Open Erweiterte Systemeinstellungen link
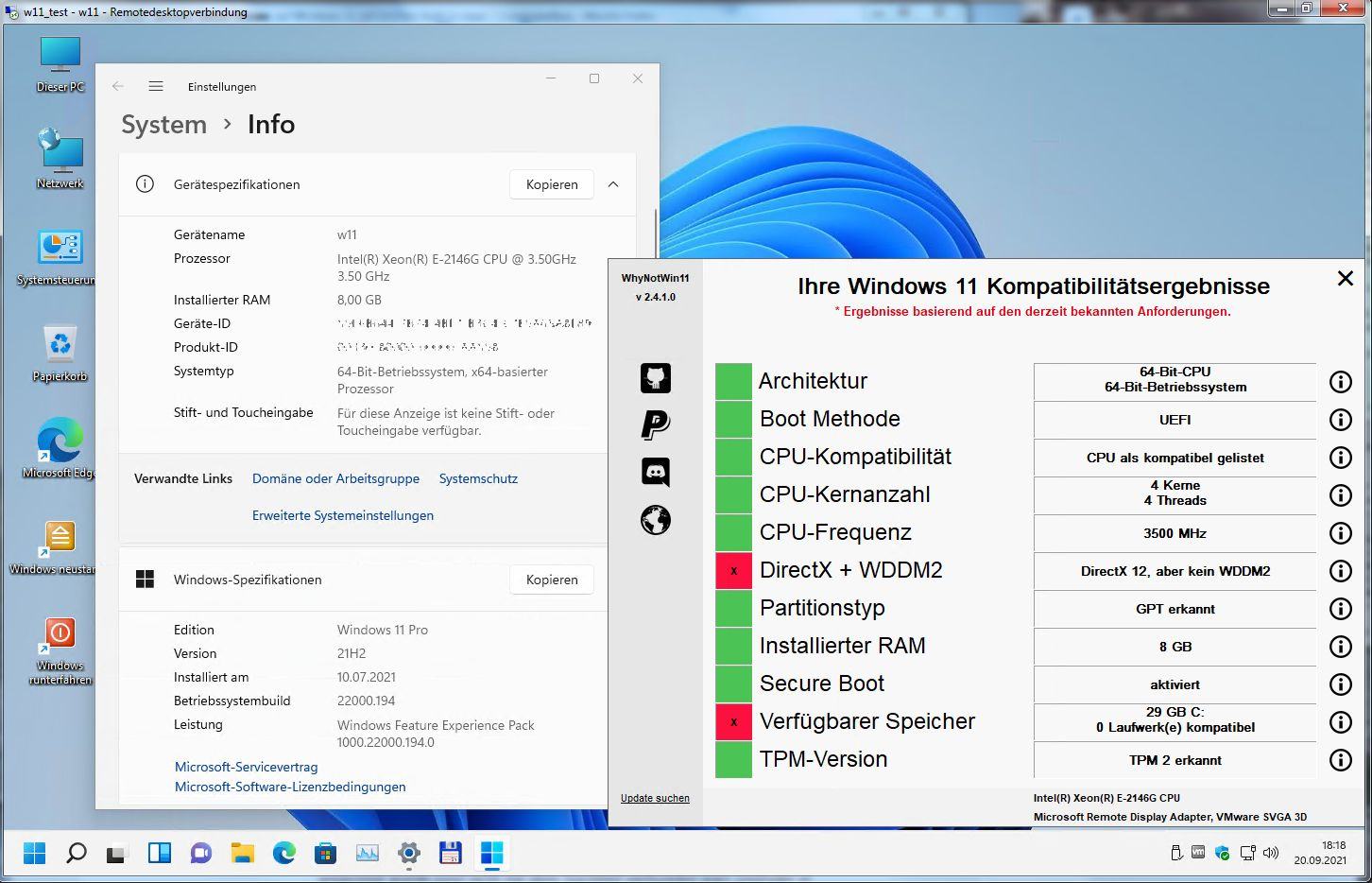The image size is (1372, 883). (x=343, y=515)
